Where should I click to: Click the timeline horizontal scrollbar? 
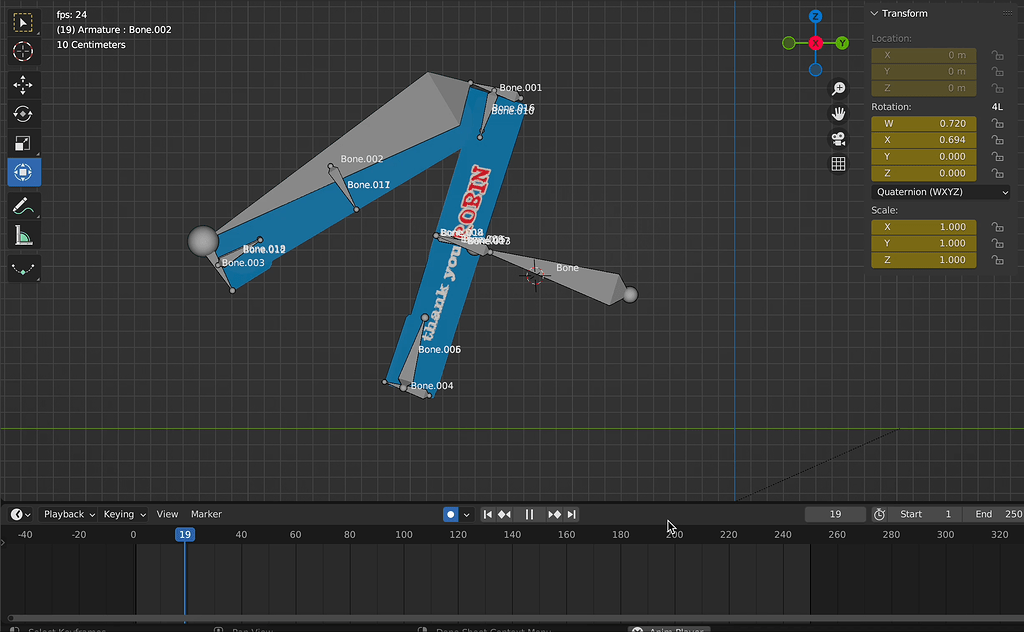click(x=516, y=618)
